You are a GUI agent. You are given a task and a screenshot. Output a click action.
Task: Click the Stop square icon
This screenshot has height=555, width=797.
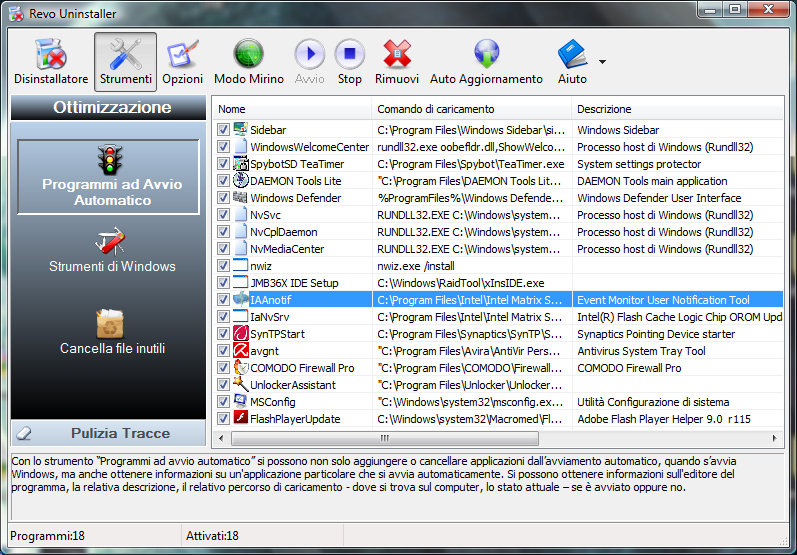[350, 54]
